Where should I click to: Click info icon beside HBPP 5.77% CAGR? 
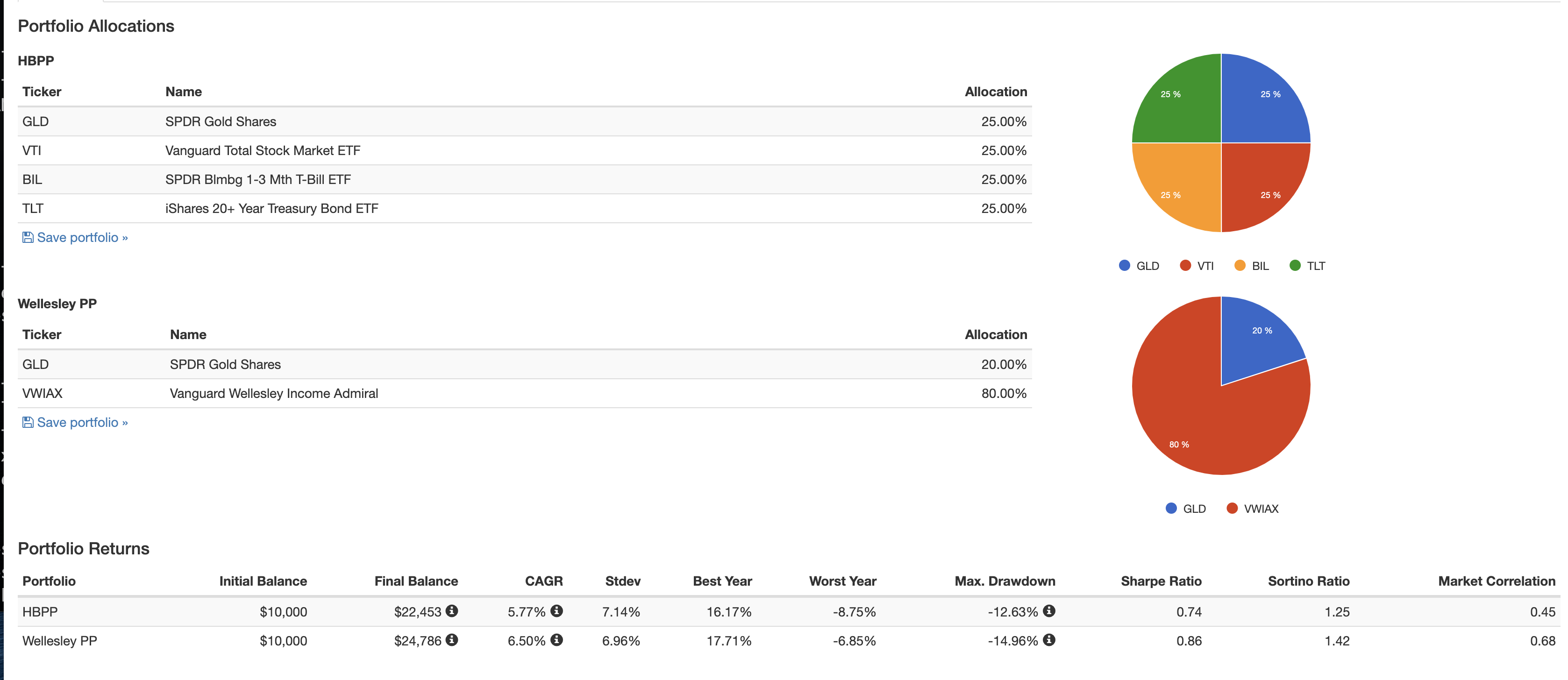point(556,611)
